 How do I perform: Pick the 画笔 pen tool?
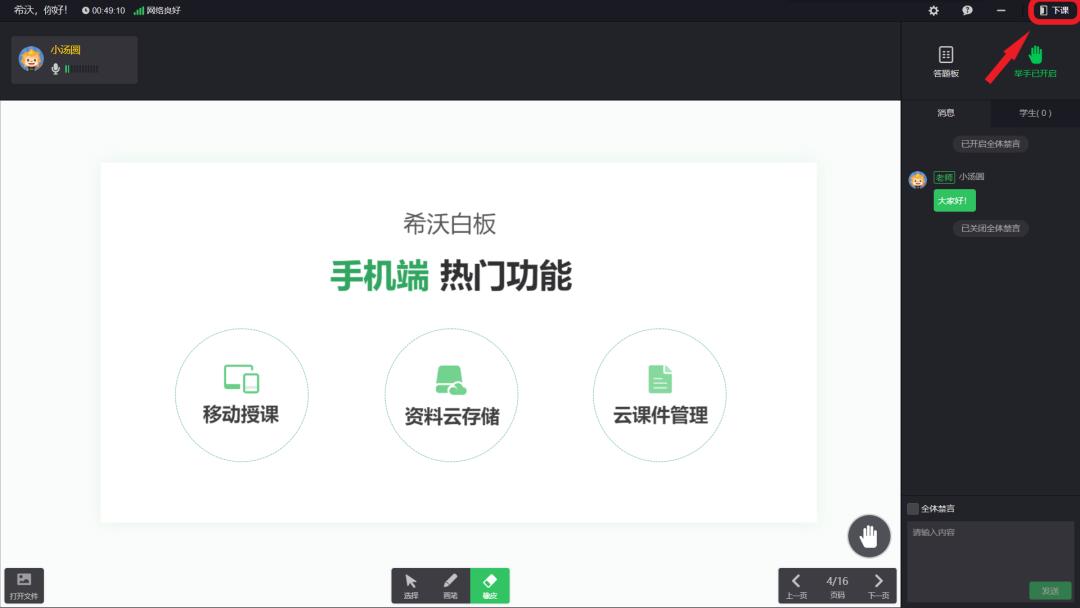(450, 586)
